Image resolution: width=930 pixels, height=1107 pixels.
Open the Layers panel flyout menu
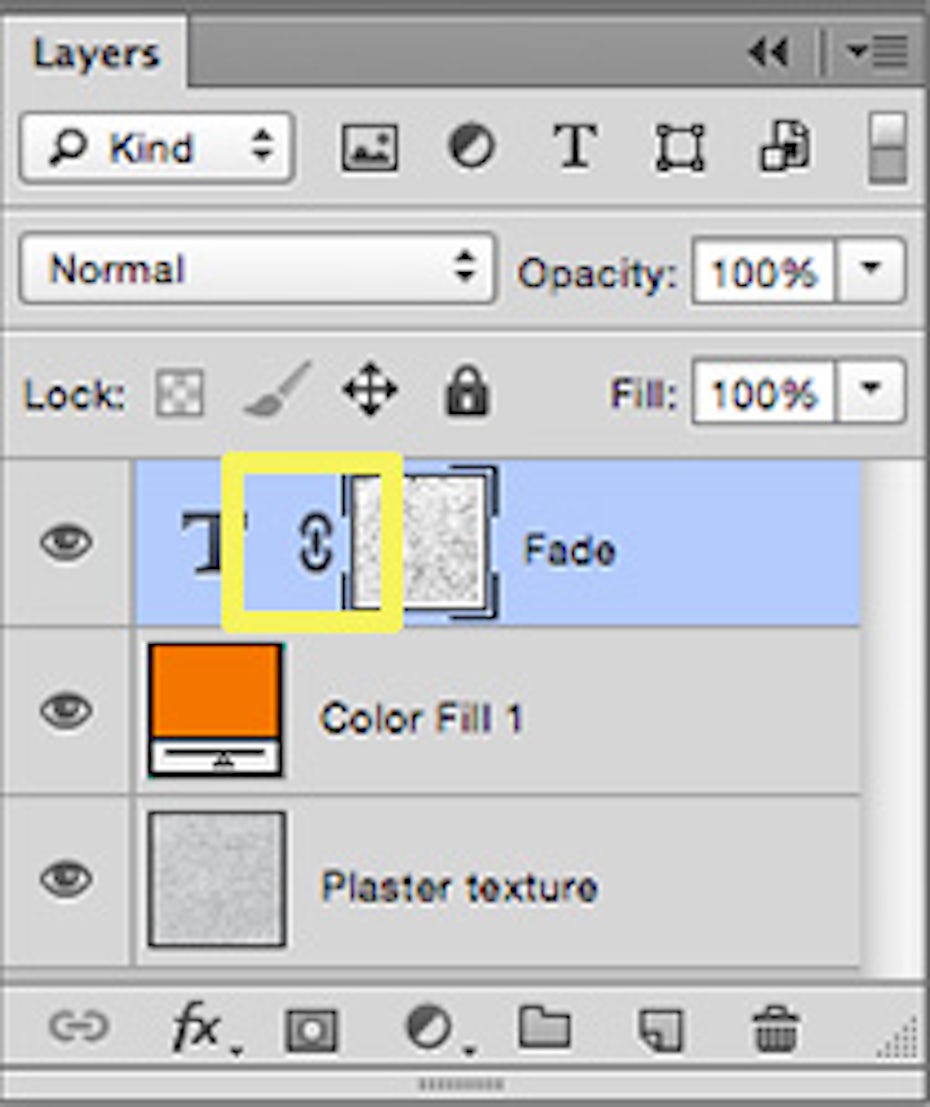(x=876, y=52)
